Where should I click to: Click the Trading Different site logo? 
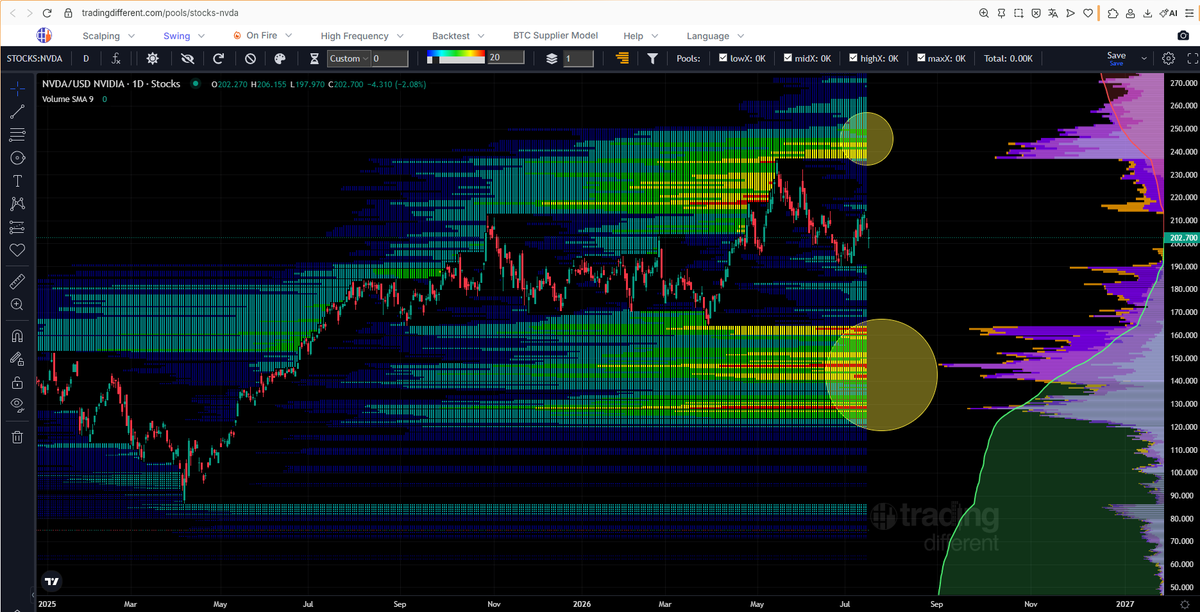[x=43, y=35]
